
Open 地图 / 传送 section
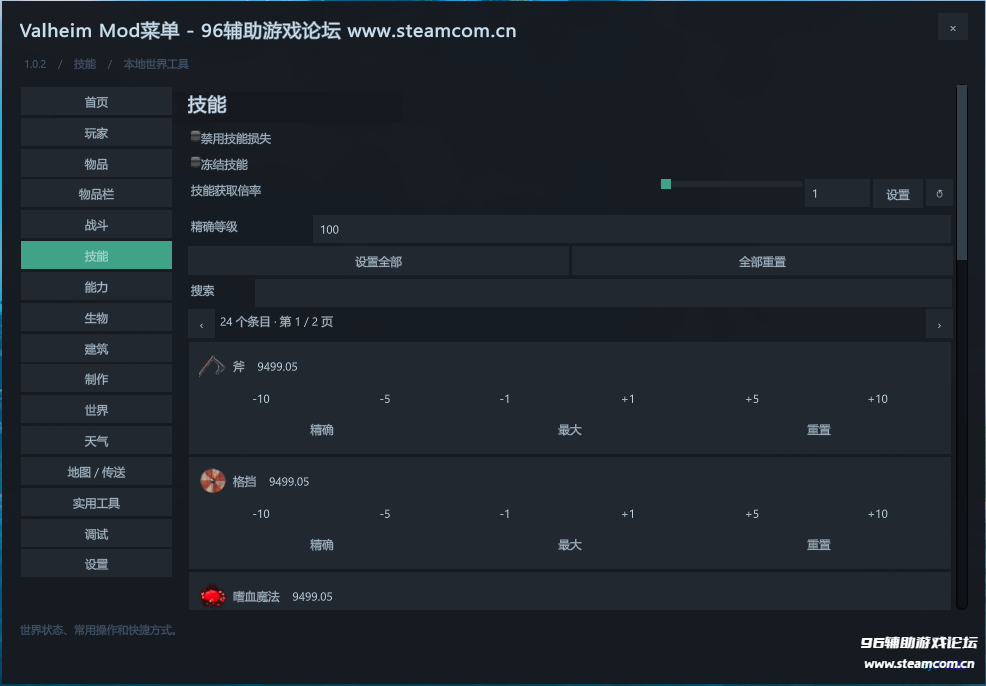pyautogui.click(x=96, y=471)
